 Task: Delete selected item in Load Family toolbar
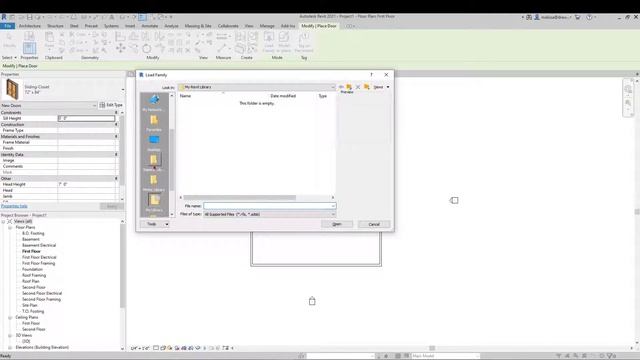pos(358,87)
